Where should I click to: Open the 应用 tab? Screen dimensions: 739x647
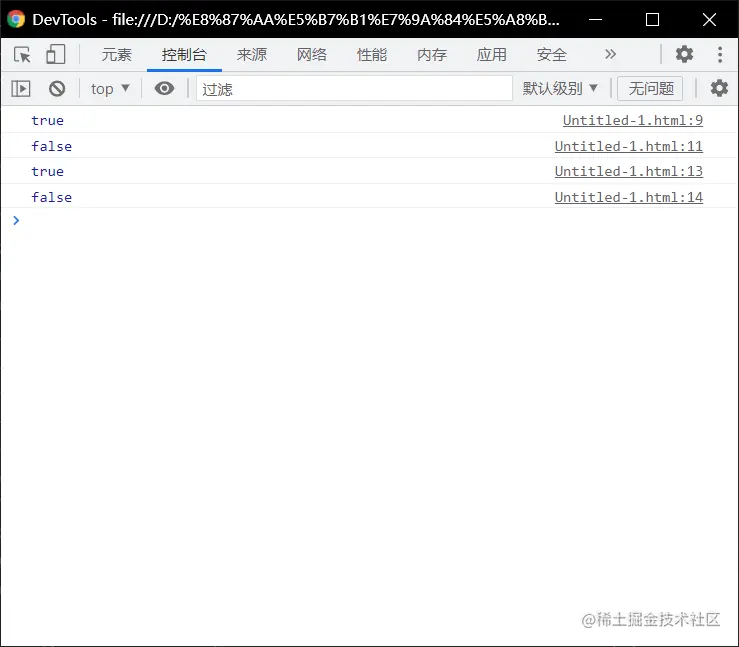click(x=492, y=55)
